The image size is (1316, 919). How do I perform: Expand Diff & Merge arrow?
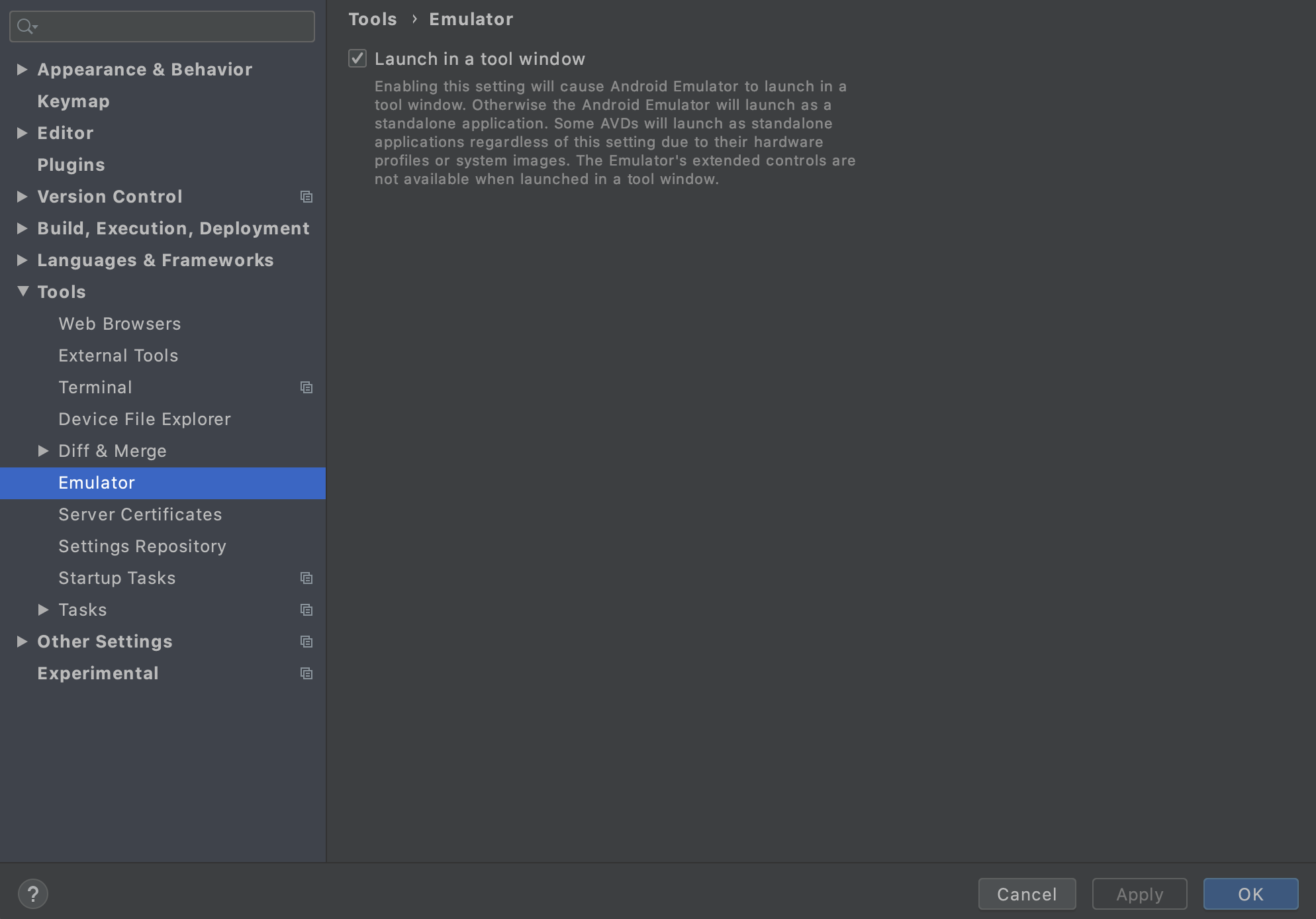[x=43, y=451]
